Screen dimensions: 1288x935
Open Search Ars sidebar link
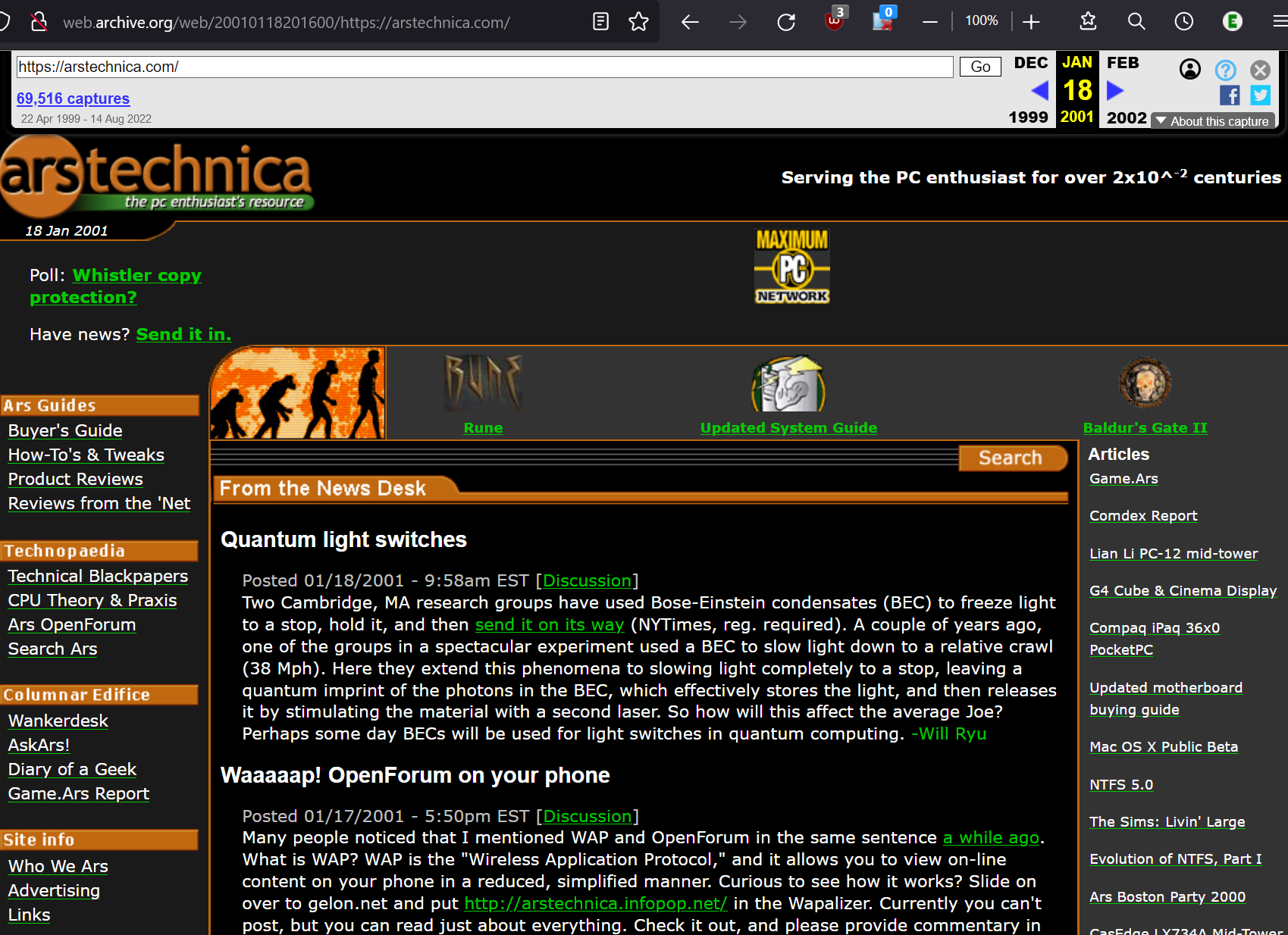tap(52, 649)
